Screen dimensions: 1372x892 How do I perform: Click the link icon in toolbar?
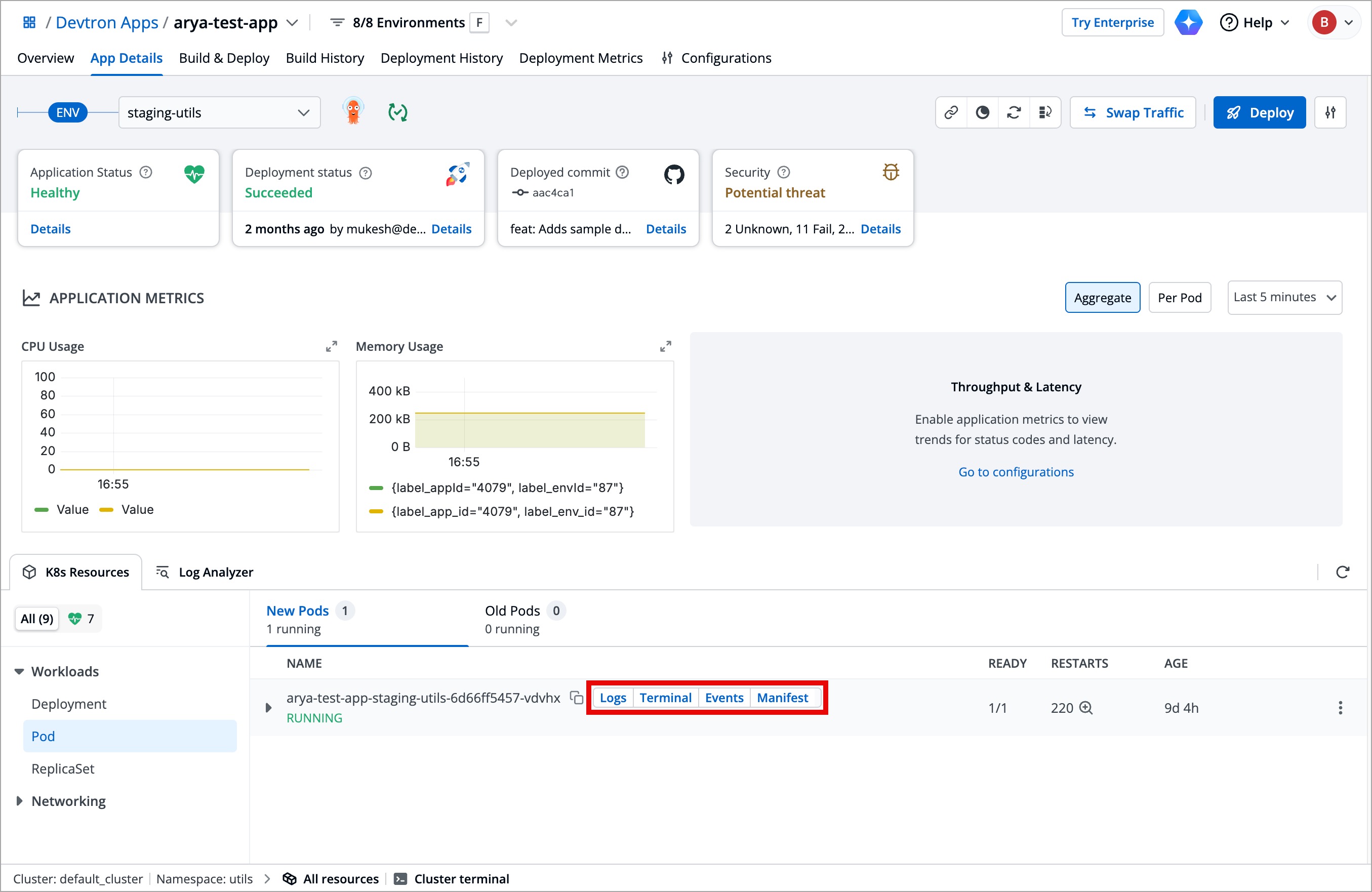(x=951, y=112)
